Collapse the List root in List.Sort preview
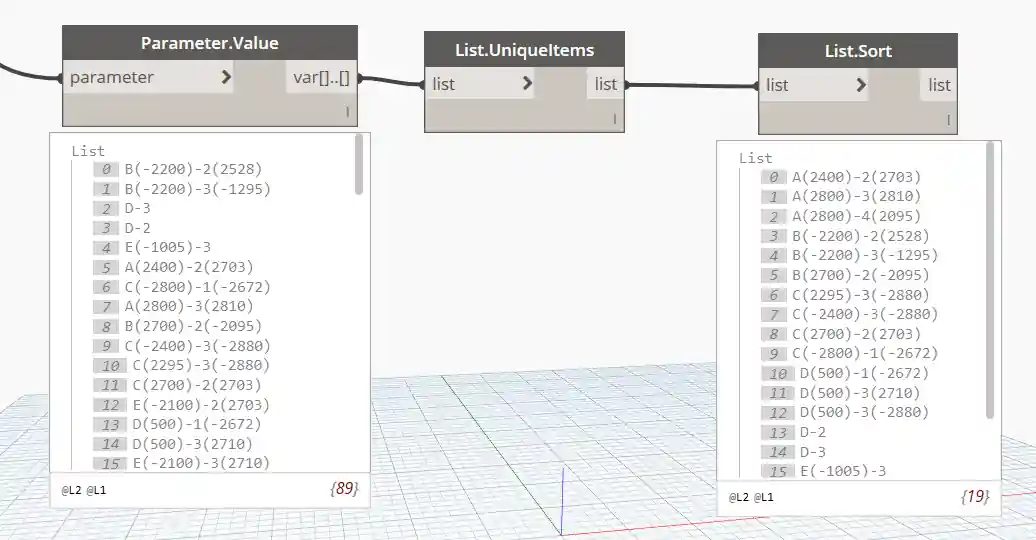This screenshot has height=540, width=1036. point(755,158)
